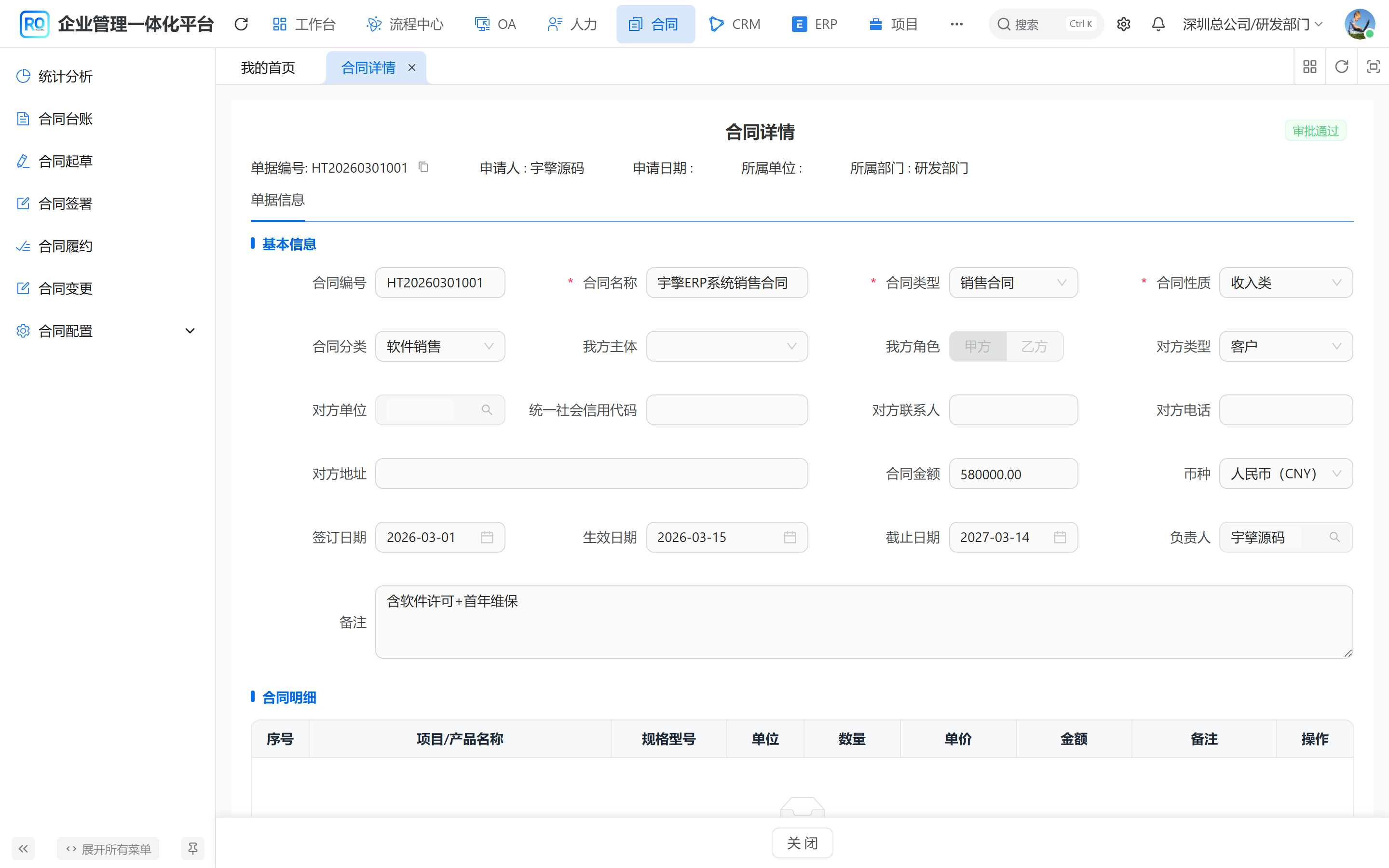The height and width of the screenshot is (868, 1389).
Task: Click the 统一社会信用代码 field
Action: pos(727,410)
